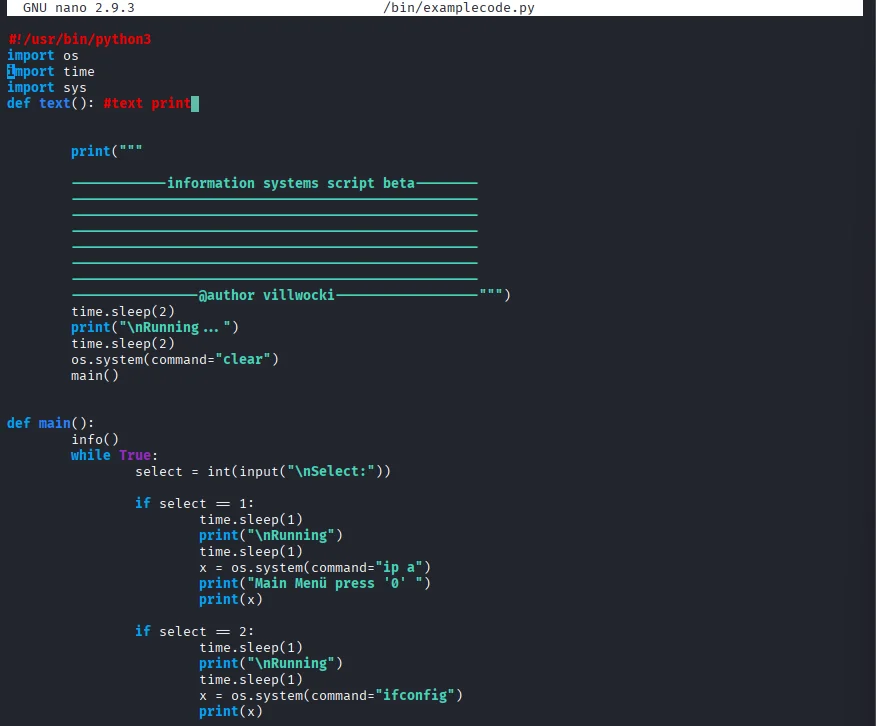Click the shebang line #!/usr/bin/python3

click(x=80, y=39)
